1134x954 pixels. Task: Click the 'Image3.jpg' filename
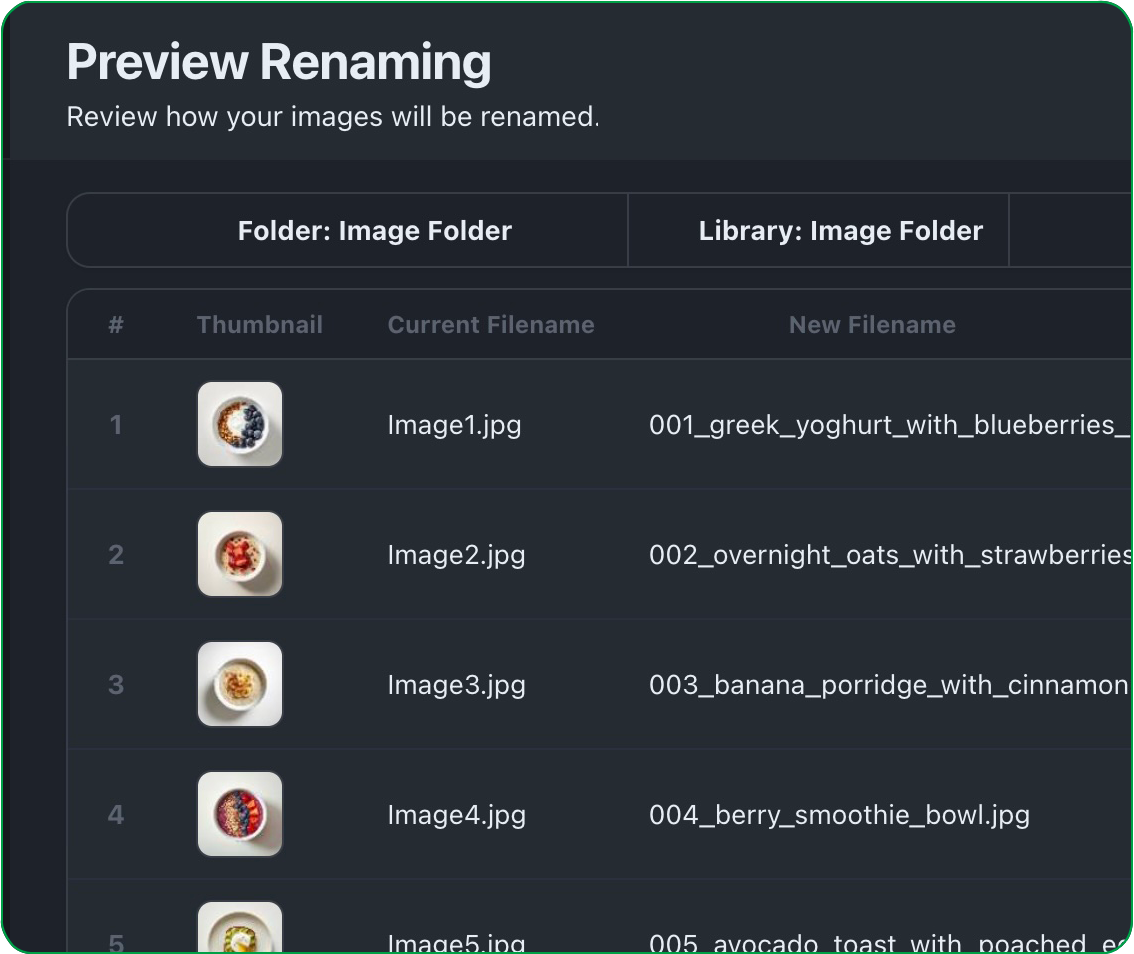click(x=456, y=686)
